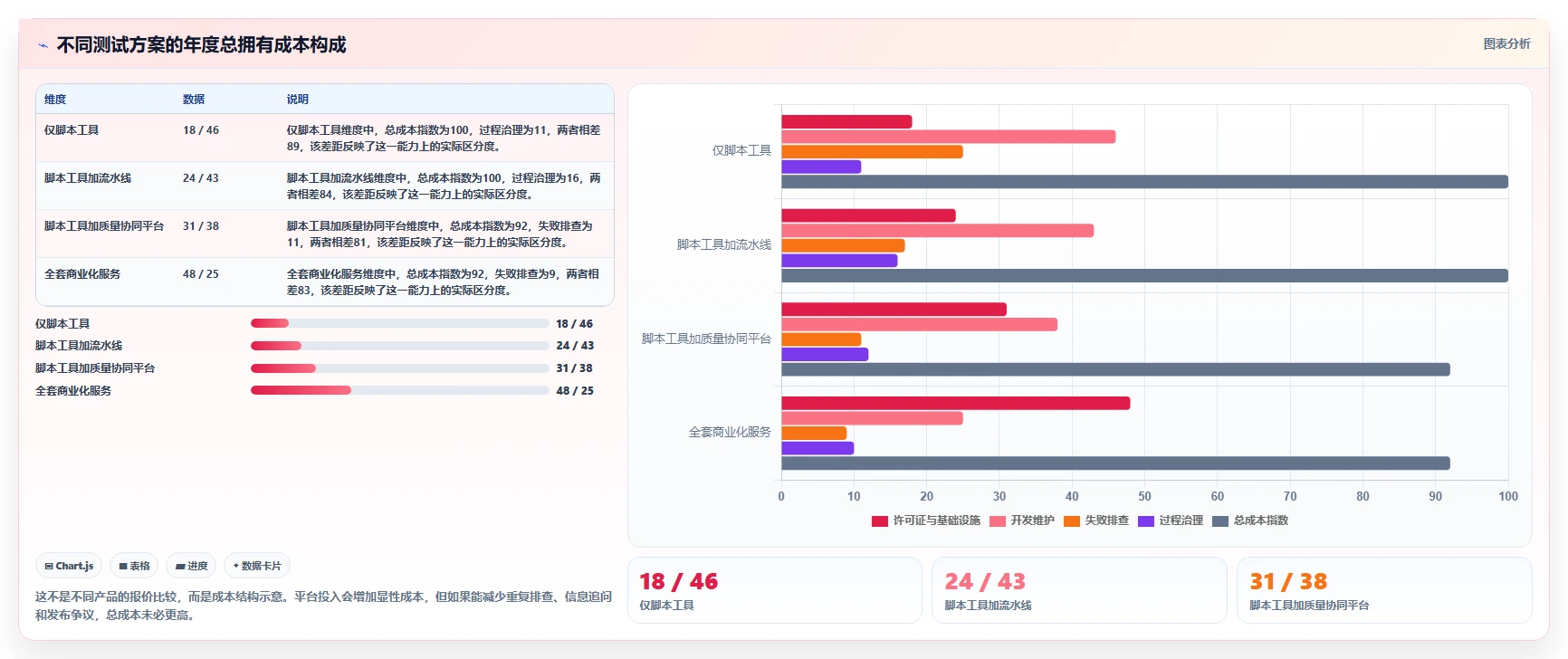Click the 仅脚本工具 description text in table

pos(444,138)
